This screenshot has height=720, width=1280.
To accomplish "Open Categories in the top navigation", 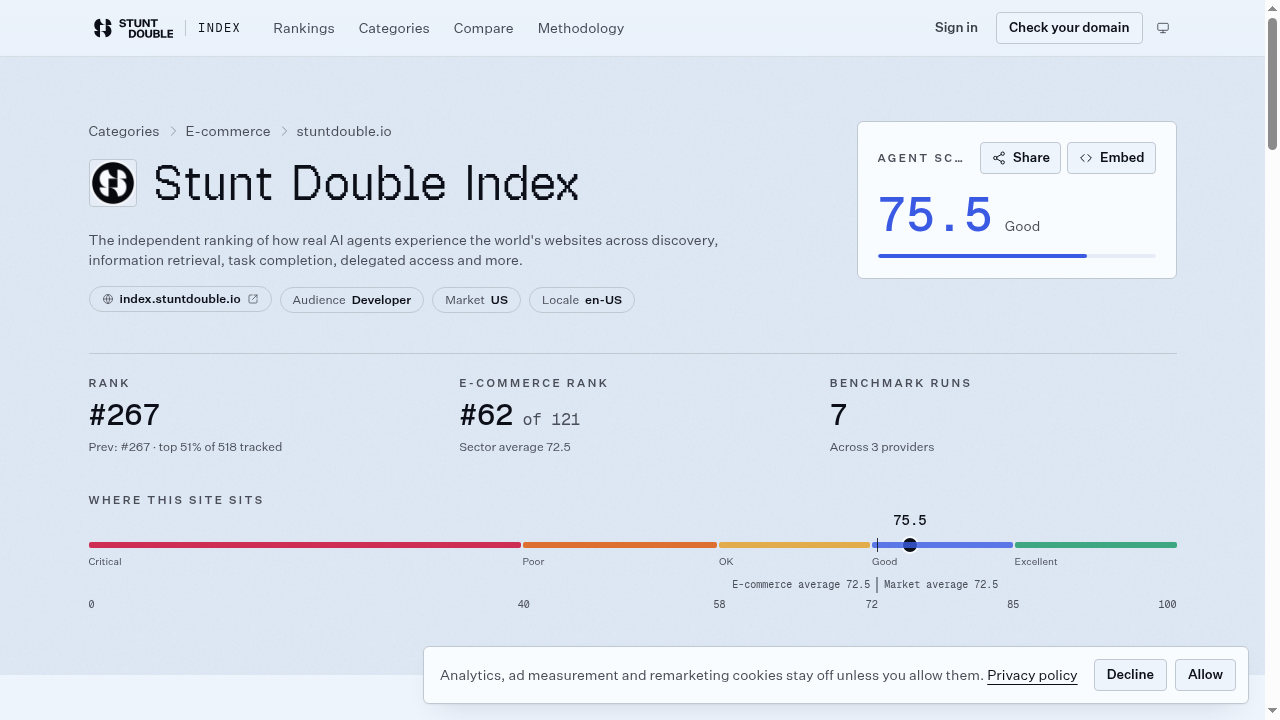I will pyautogui.click(x=394, y=28).
